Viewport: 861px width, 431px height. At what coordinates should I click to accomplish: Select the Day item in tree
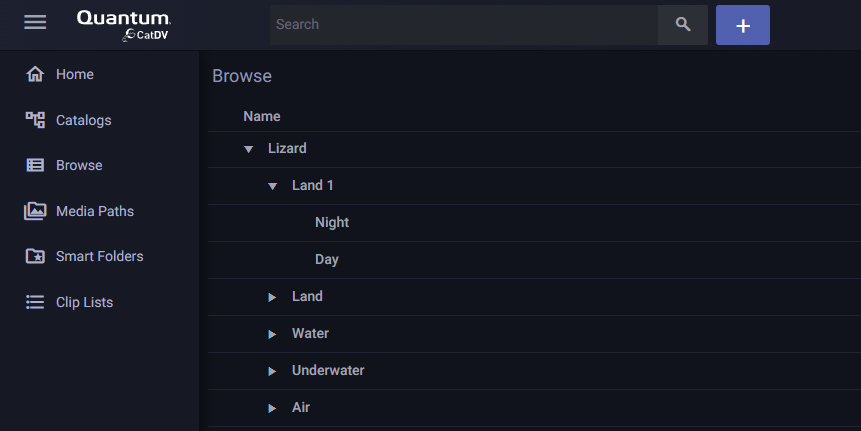pyautogui.click(x=327, y=259)
